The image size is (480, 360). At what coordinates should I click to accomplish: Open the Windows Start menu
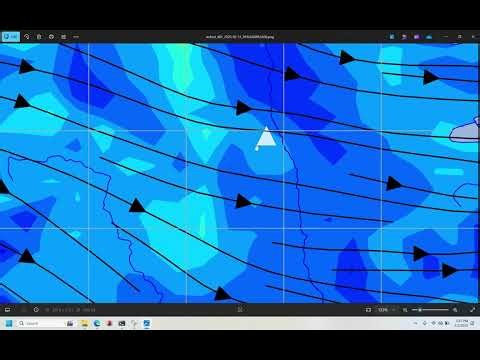tap(9, 323)
